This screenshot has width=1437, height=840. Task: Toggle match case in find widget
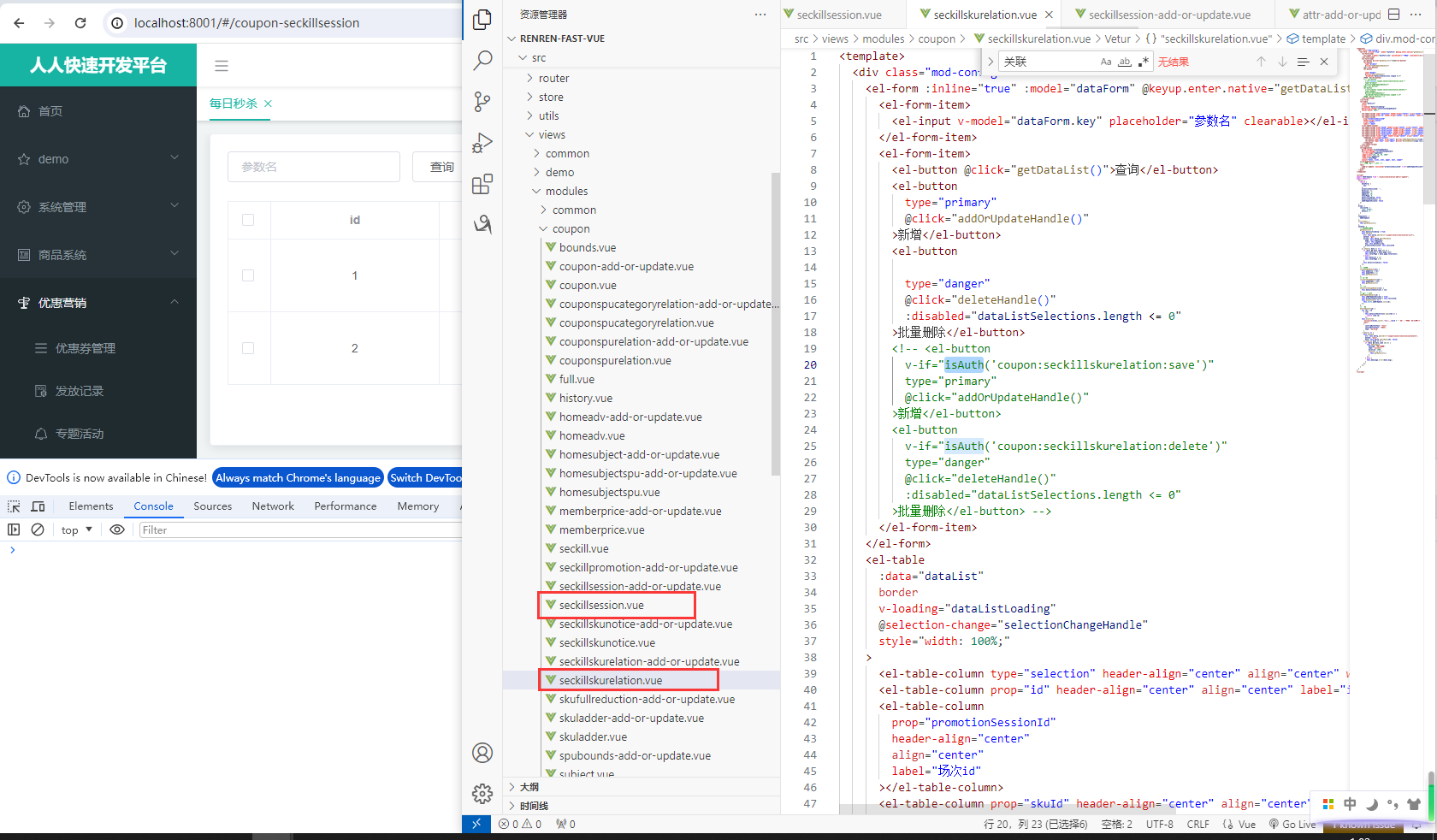[1106, 62]
